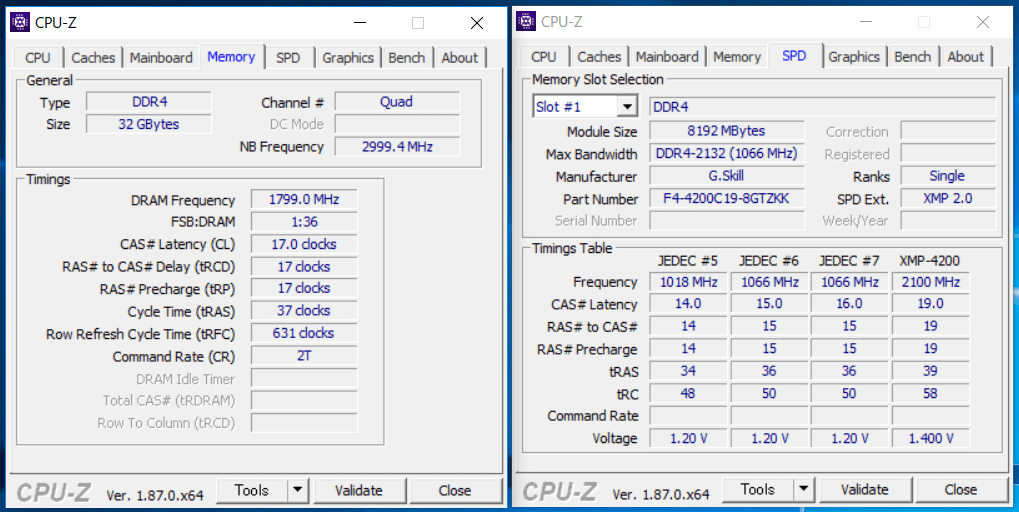Viewport: 1019px width, 512px height.
Task: Click Validate button in left window
Action: tap(359, 491)
